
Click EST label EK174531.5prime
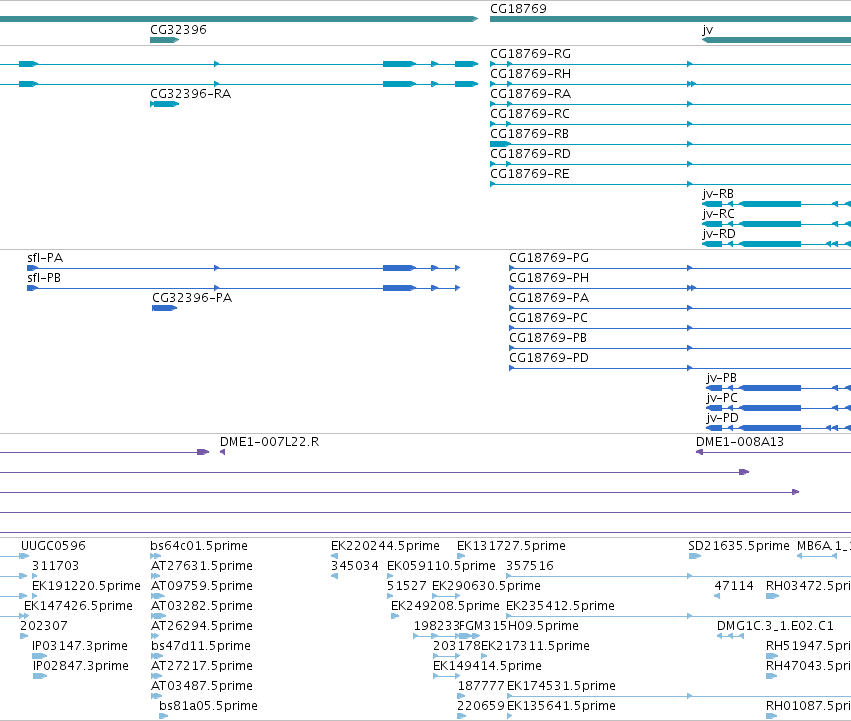561,686
